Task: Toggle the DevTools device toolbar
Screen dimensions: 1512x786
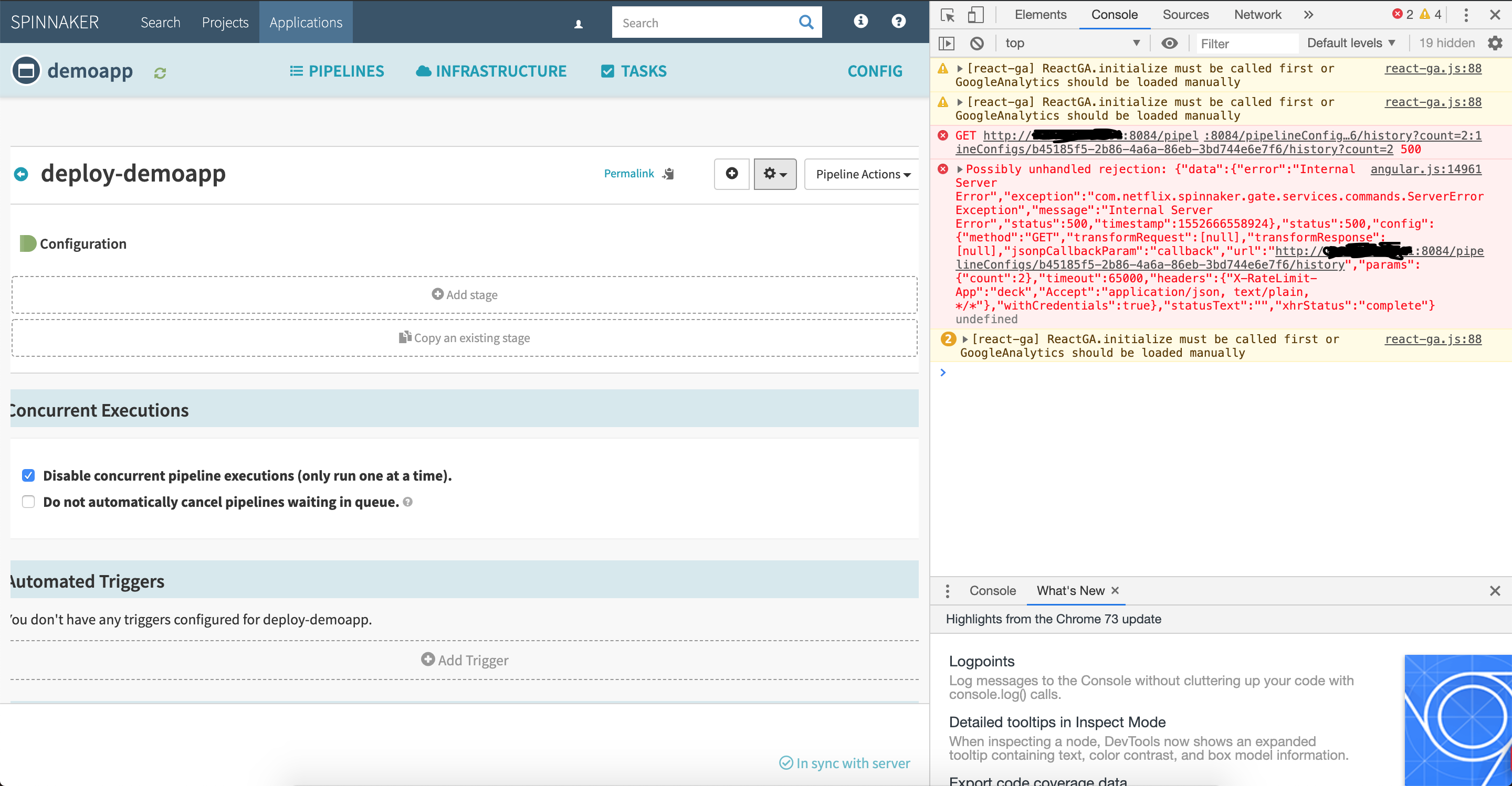Action: 975,15
